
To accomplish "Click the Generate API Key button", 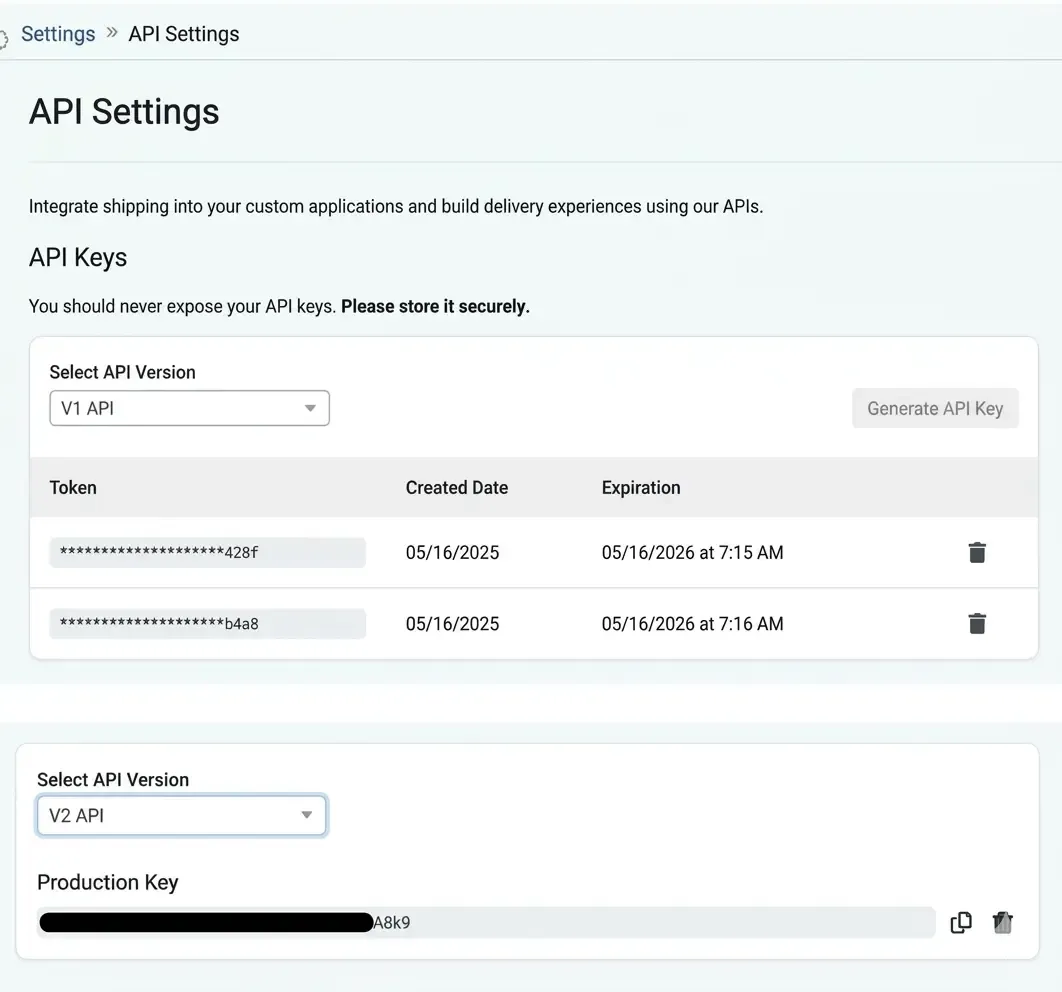I will 935,408.
